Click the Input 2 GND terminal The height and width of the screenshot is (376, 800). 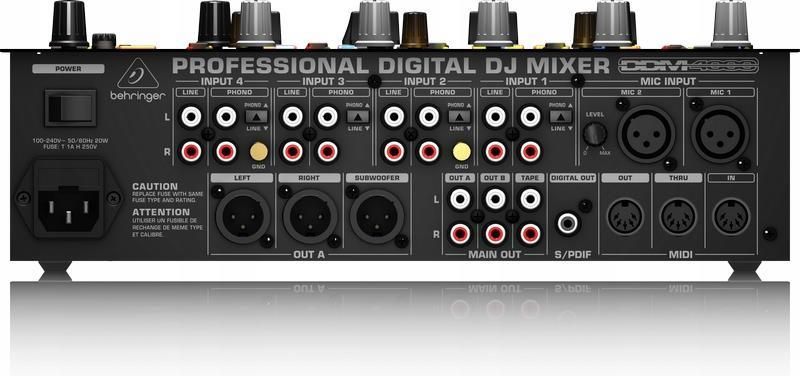tap(462, 152)
